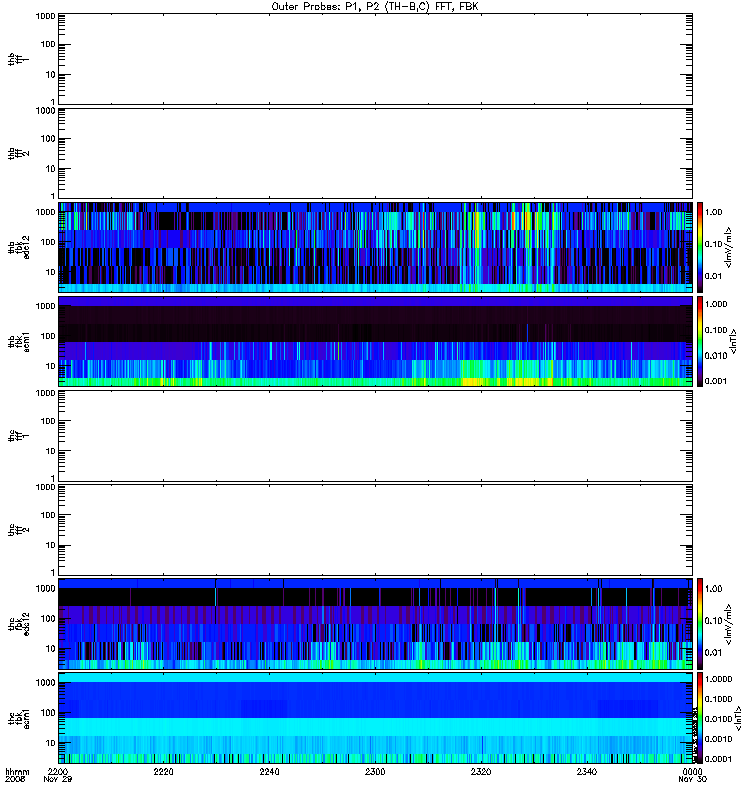
Task: Click the 1.000 value on thb scm1 color bar
Action: click(x=715, y=304)
